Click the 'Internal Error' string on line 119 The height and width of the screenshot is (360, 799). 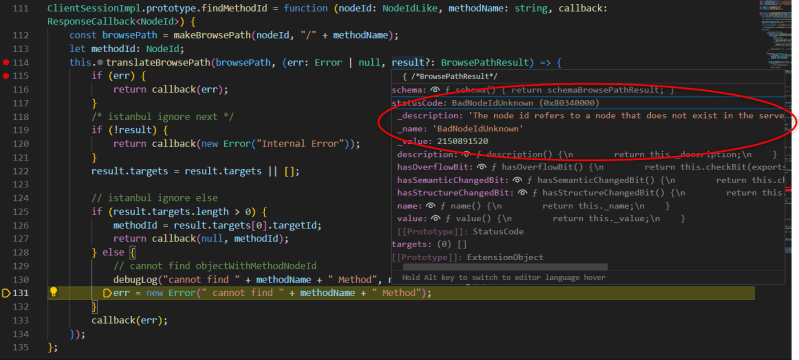click(x=300, y=144)
